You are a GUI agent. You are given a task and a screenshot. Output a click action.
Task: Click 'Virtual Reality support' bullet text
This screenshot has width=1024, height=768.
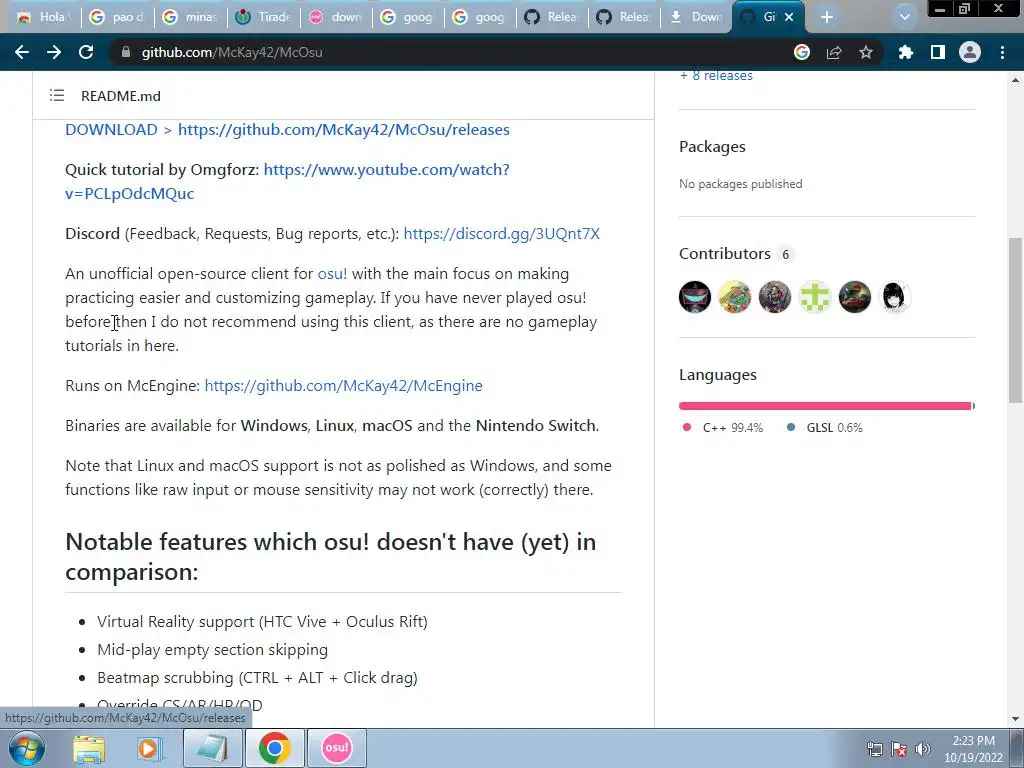[263, 622]
